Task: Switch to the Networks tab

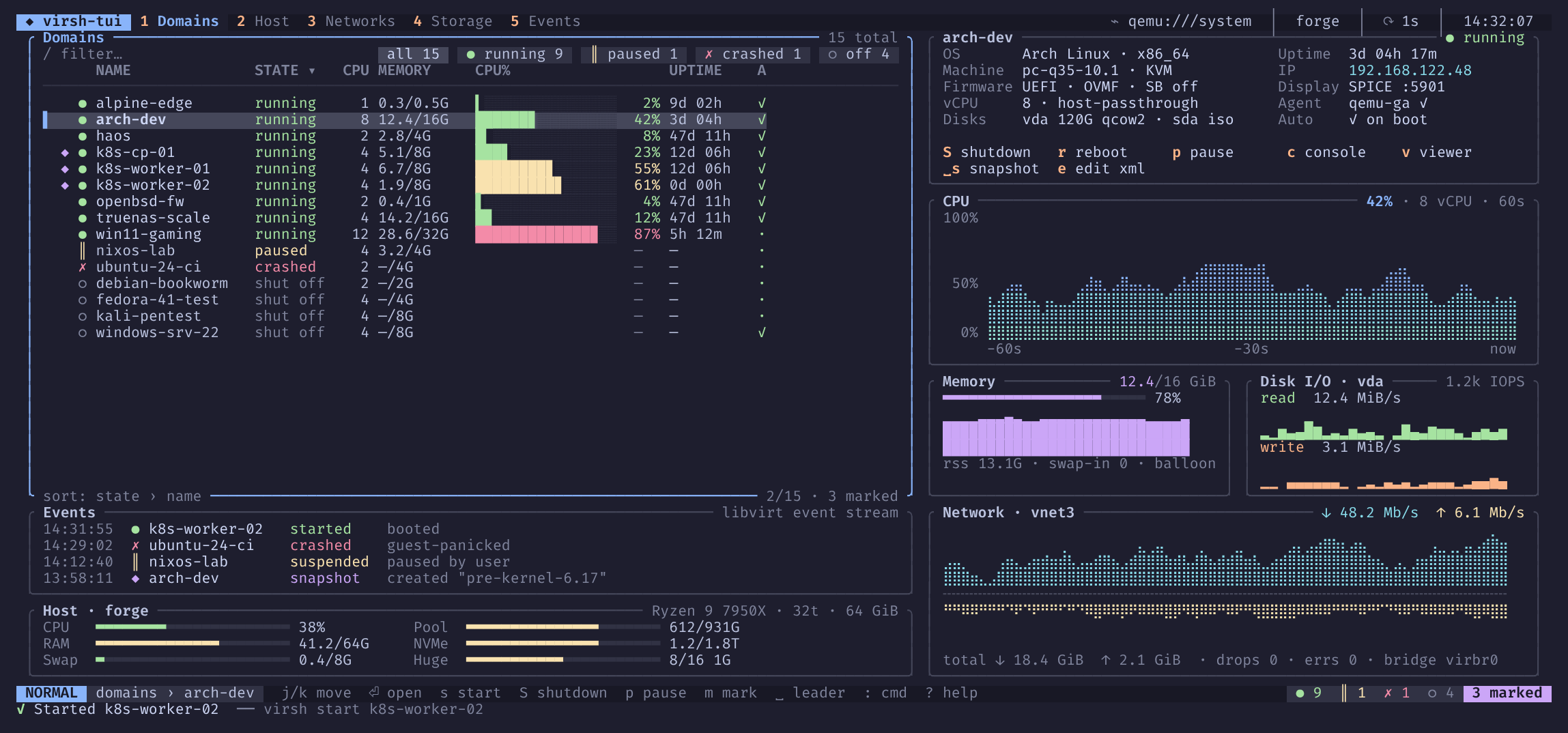Action: [352, 21]
